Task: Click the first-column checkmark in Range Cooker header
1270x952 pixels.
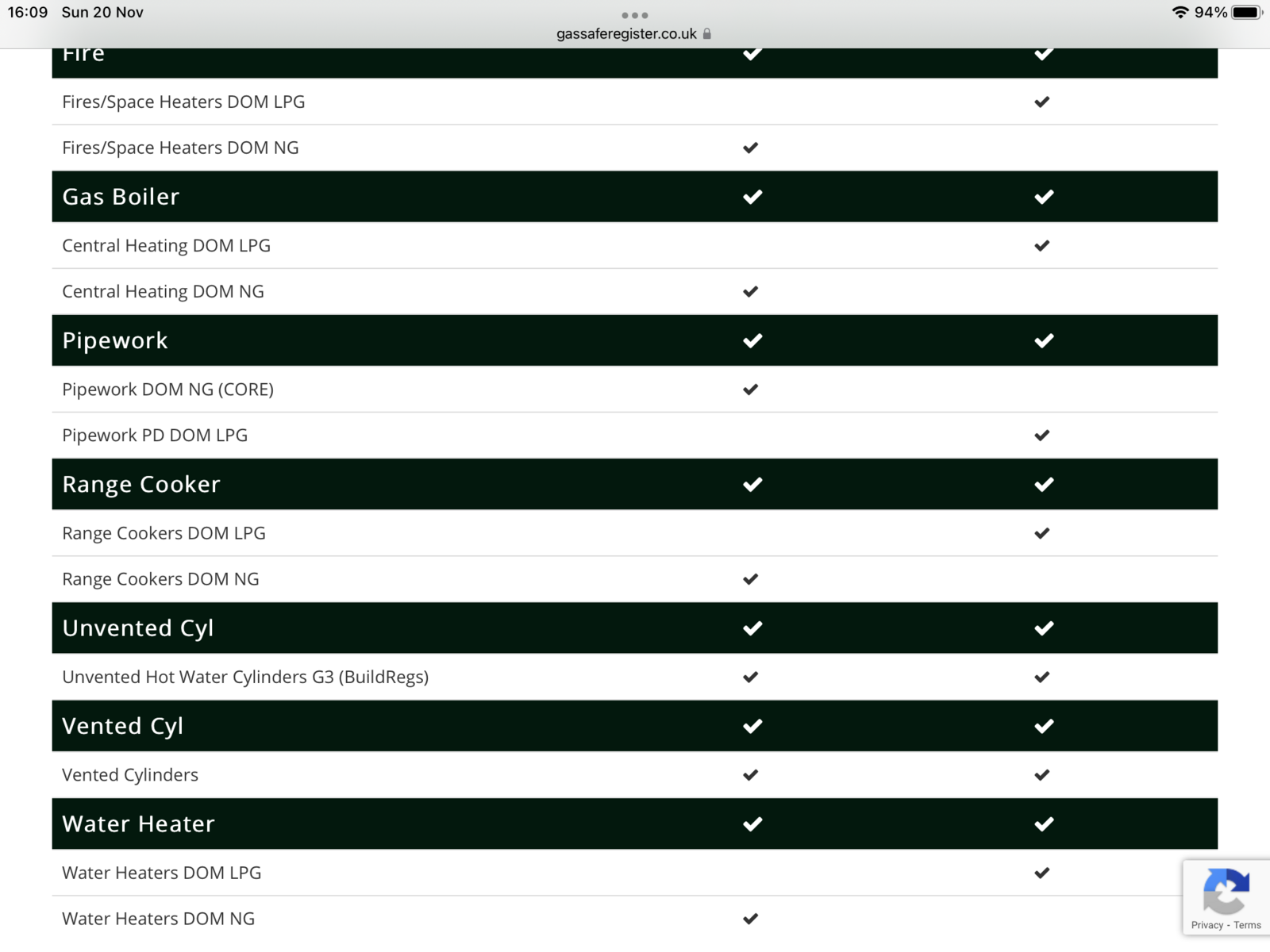Action: (x=752, y=484)
